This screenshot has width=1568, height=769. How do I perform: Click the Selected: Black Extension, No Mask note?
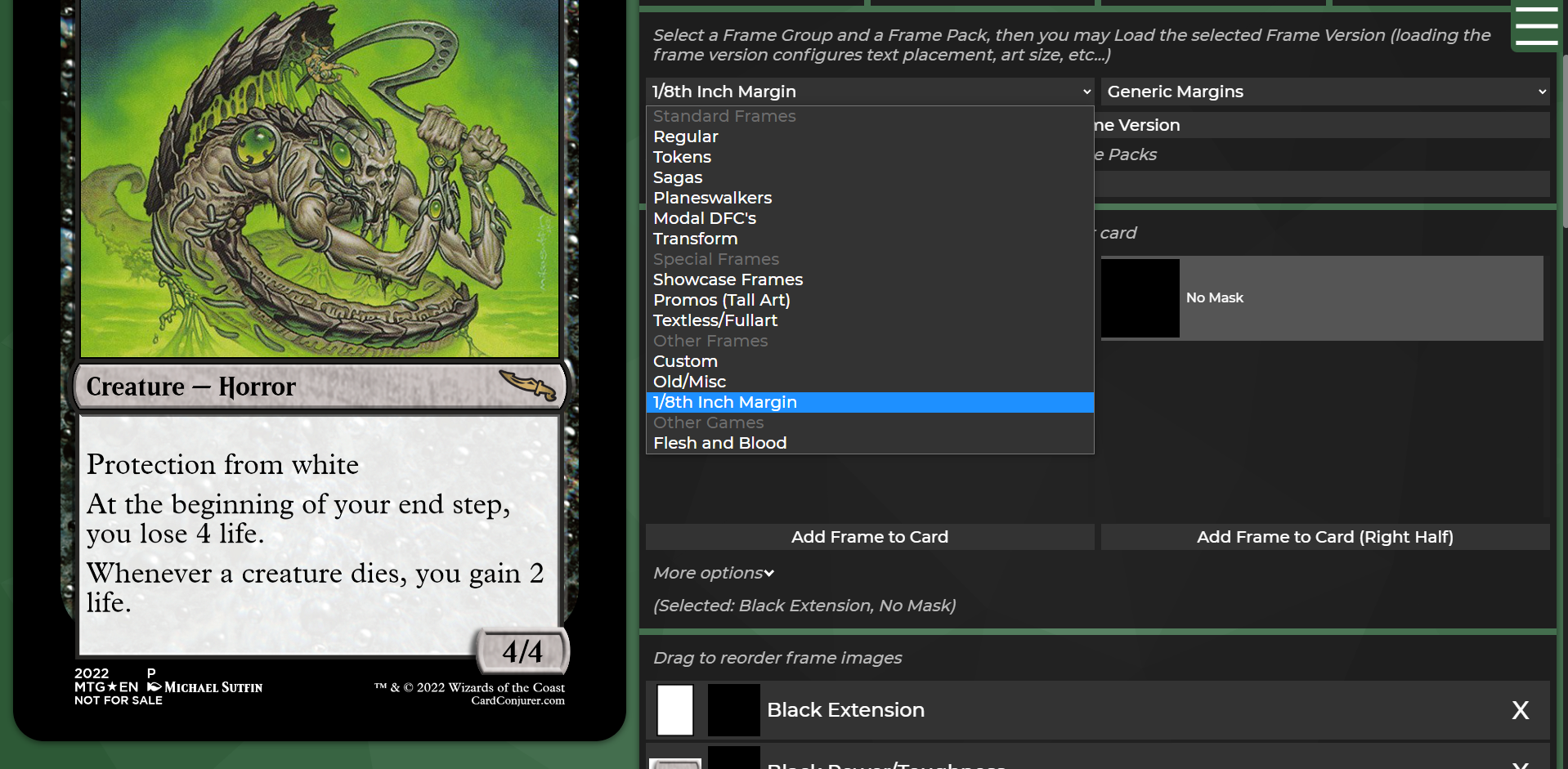(x=804, y=606)
